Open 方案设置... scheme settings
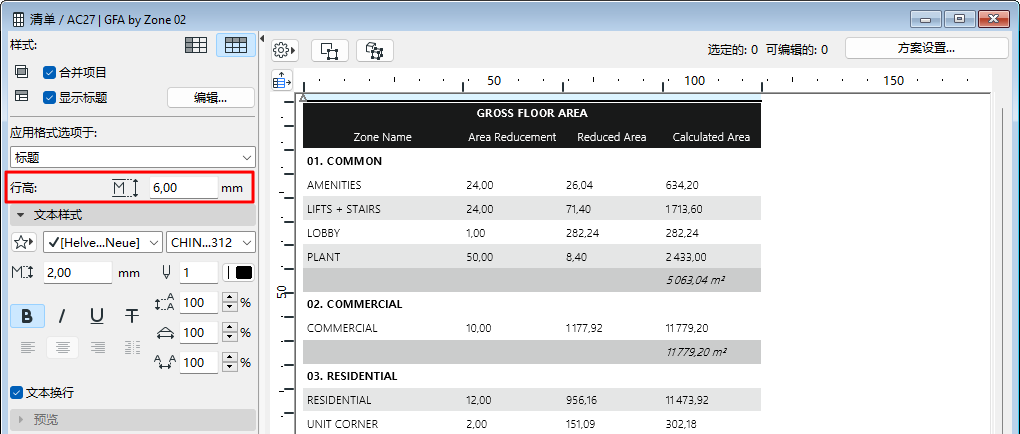Image resolution: width=1020 pixels, height=434 pixels. [x=926, y=48]
